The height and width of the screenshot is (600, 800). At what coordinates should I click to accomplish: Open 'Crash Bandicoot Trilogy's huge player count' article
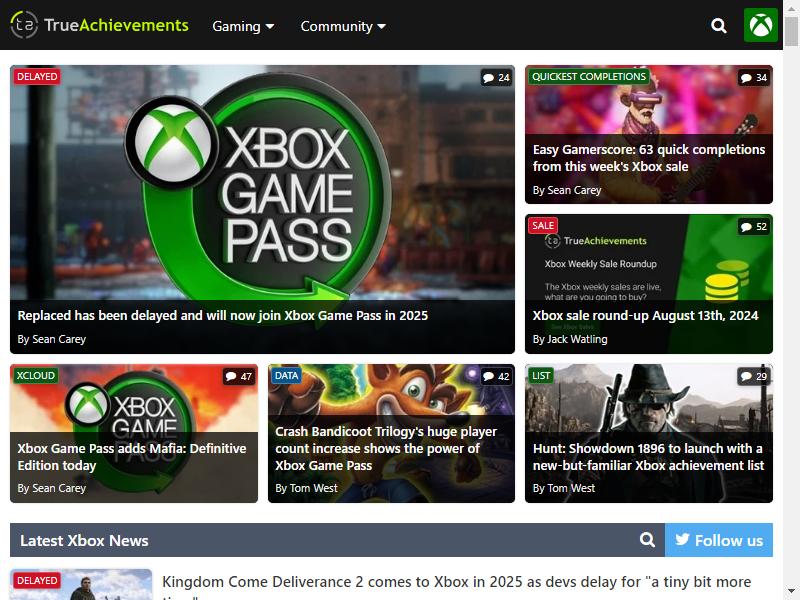tap(386, 448)
